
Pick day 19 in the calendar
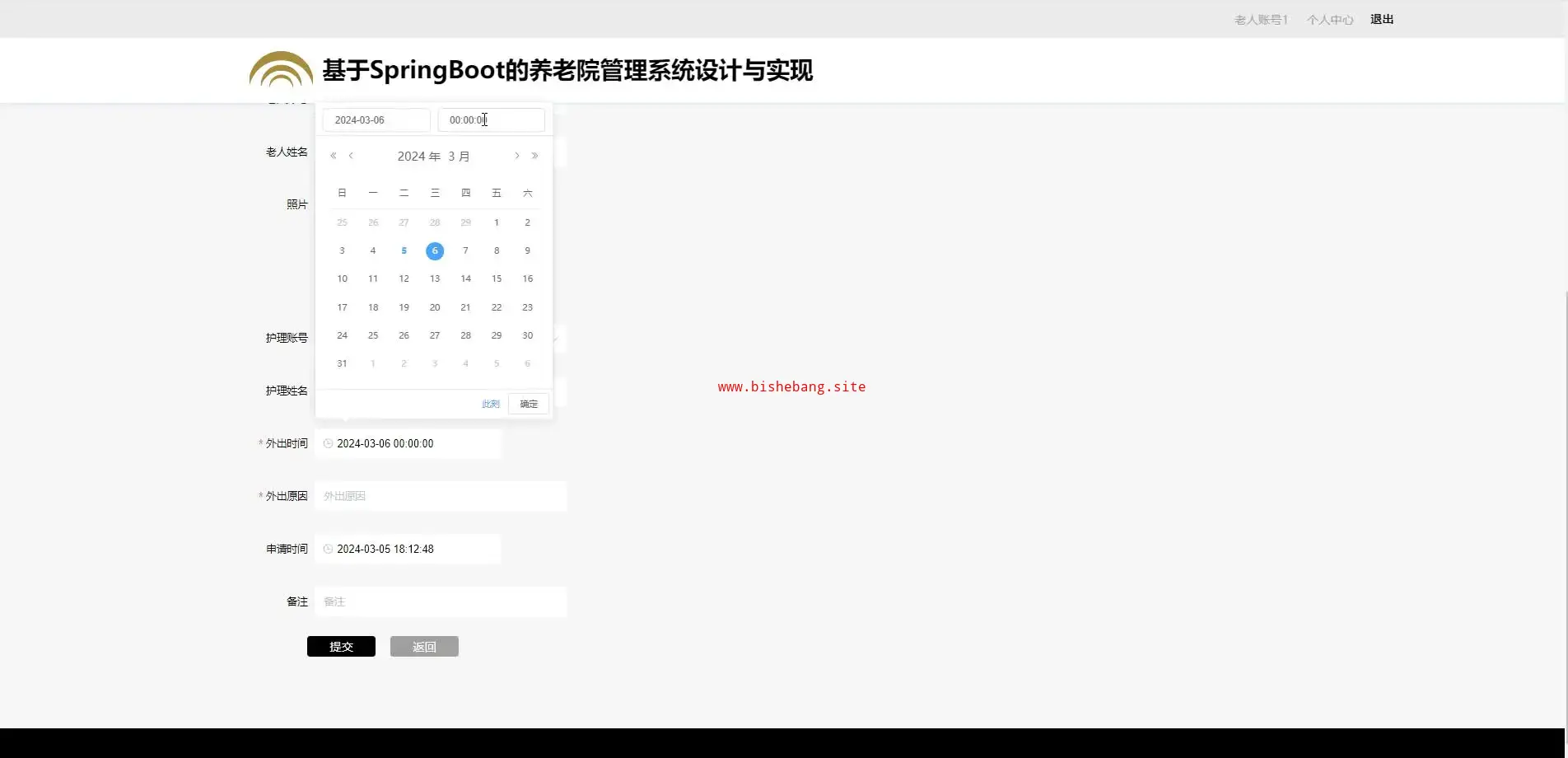tap(404, 307)
